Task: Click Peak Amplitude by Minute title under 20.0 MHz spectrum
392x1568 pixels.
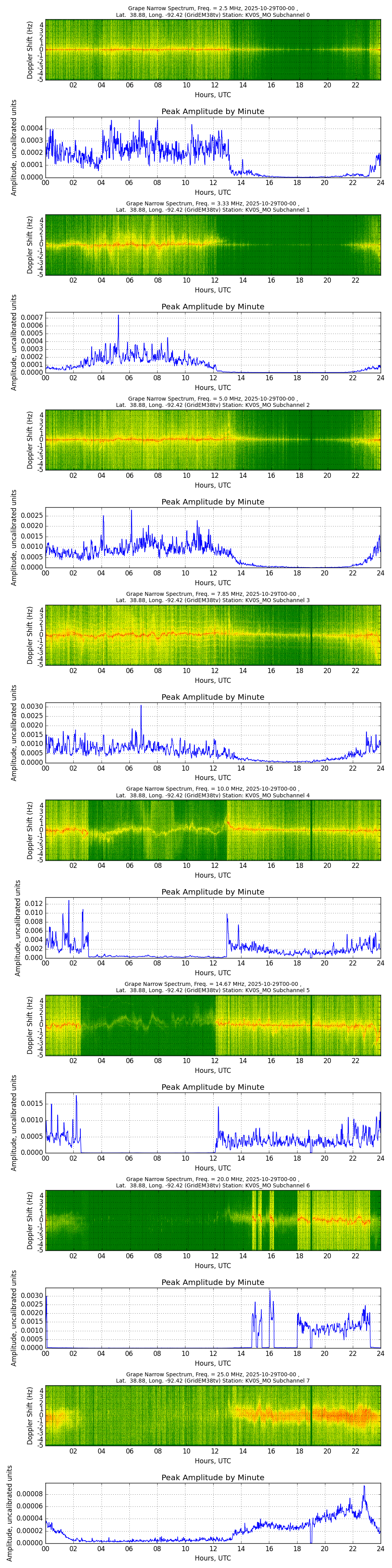Action: point(213,1283)
